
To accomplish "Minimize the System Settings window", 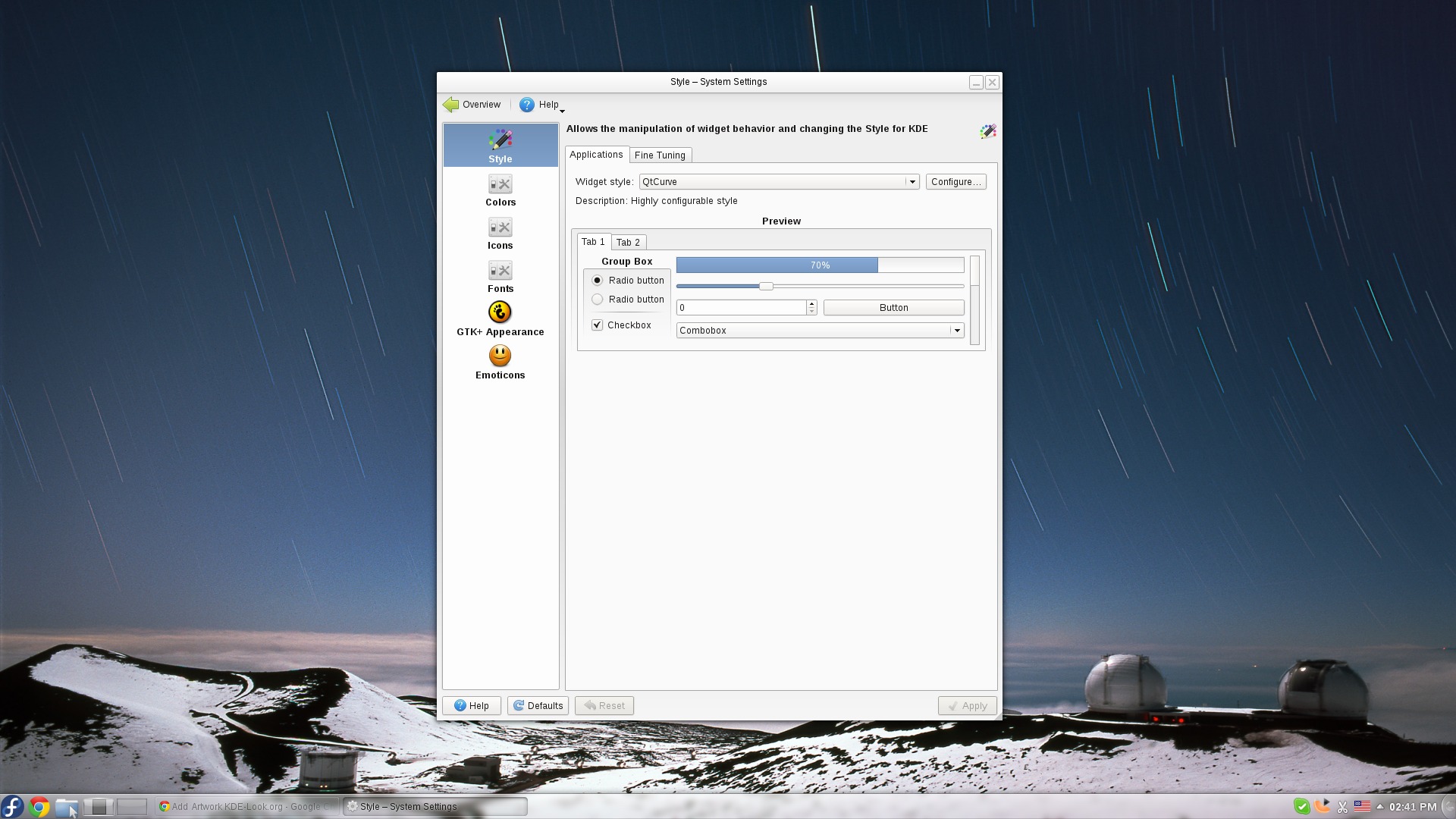I will click(976, 82).
